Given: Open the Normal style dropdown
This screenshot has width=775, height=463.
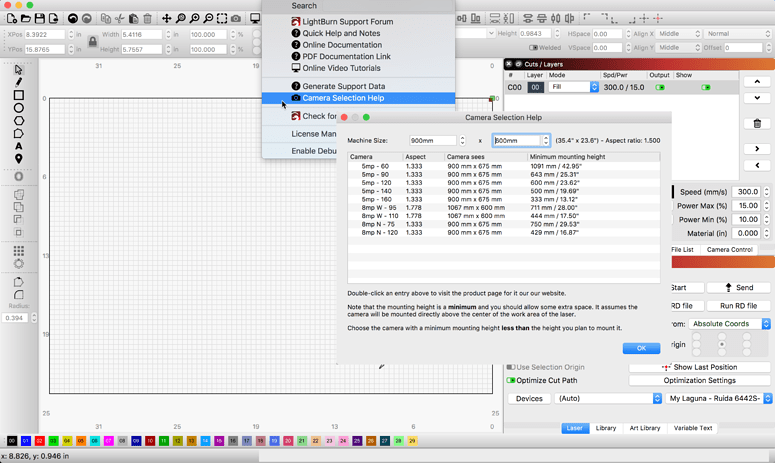Looking at the screenshot, I should tap(738, 34).
